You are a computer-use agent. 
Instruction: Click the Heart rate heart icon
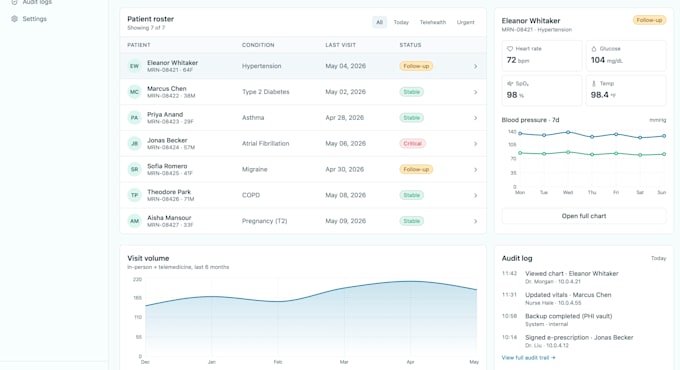pyautogui.click(x=510, y=49)
